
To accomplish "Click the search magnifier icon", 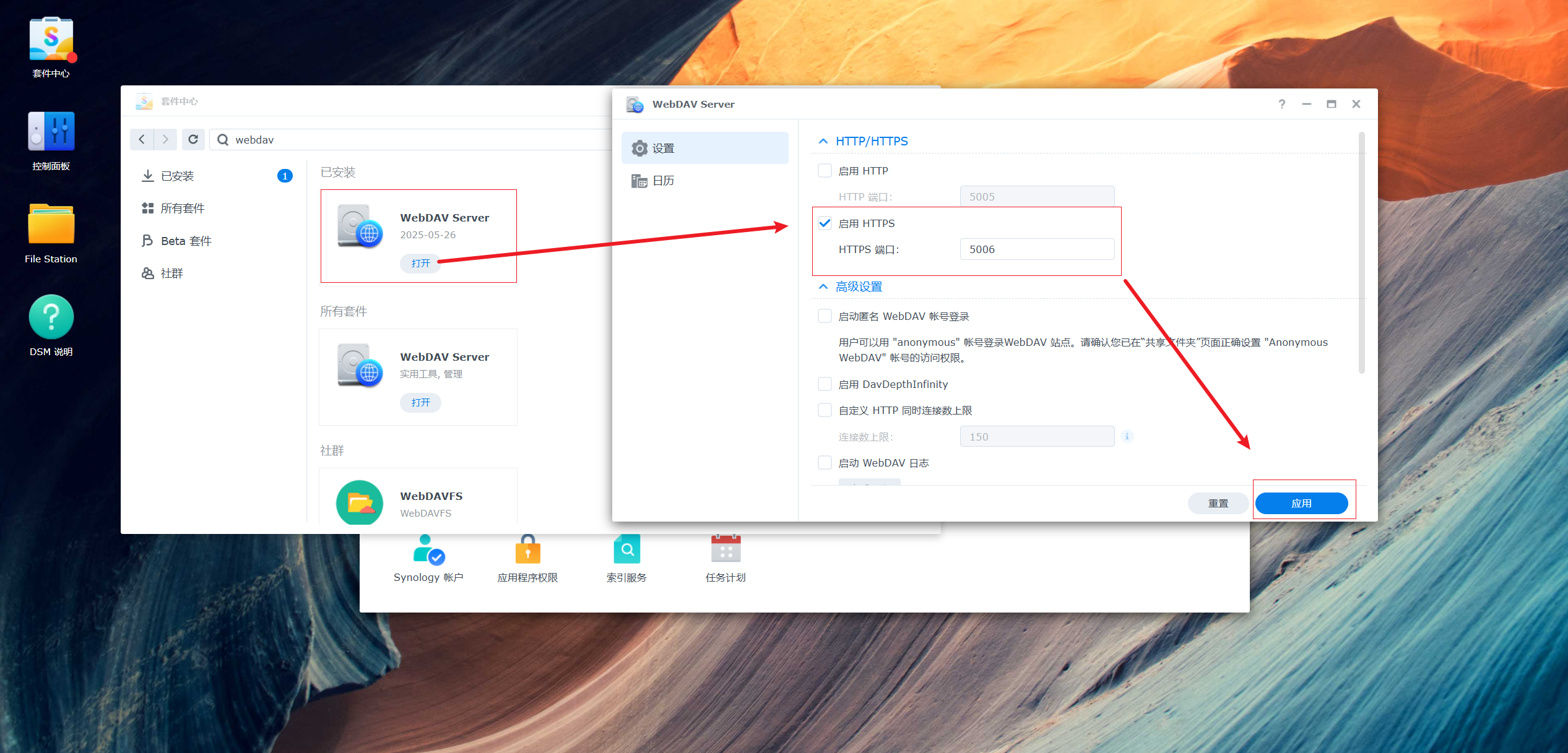I will pos(223,140).
